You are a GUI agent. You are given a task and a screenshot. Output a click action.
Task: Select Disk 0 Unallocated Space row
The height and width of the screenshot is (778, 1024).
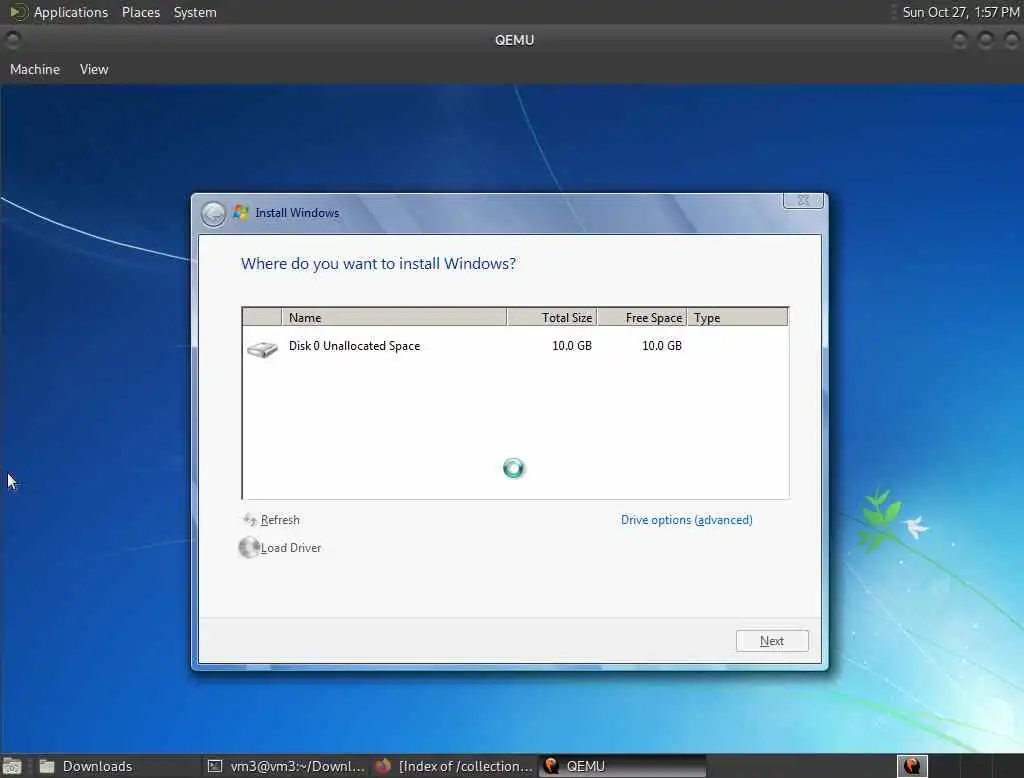click(x=515, y=346)
